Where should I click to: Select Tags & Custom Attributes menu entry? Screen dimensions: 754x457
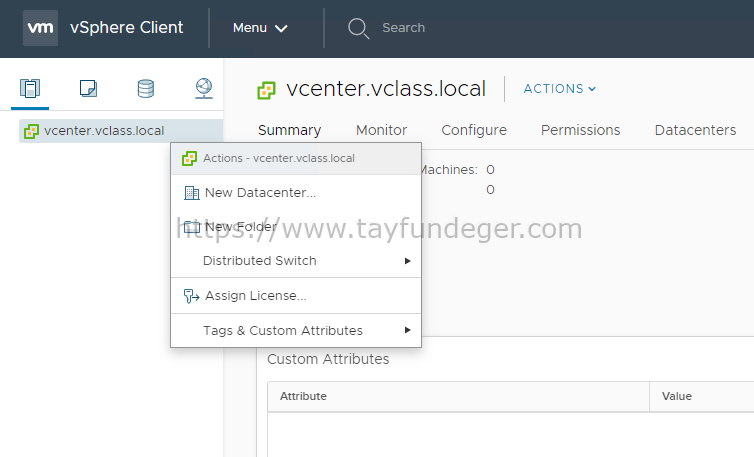(x=296, y=330)
